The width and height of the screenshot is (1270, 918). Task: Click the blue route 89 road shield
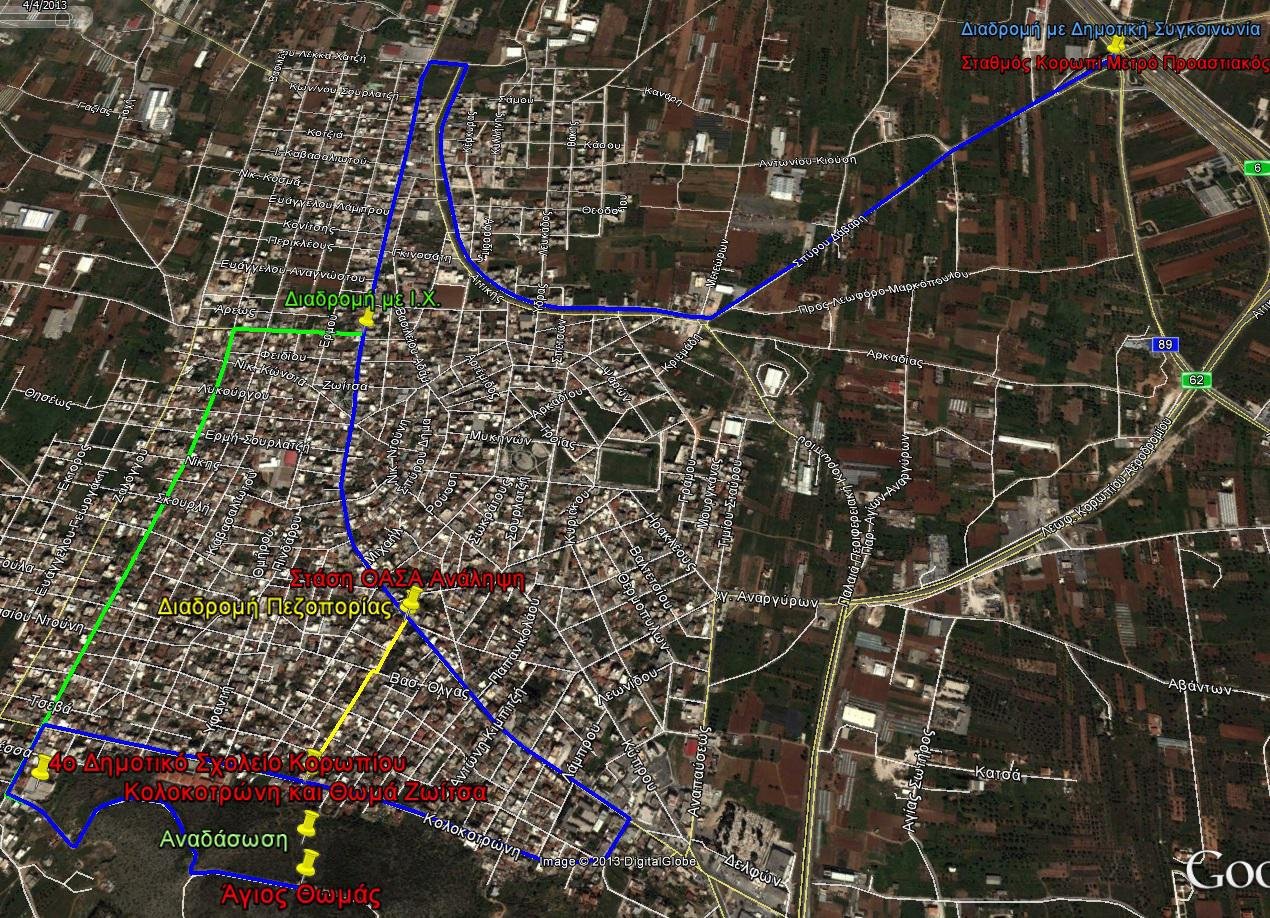(1165, 344)
